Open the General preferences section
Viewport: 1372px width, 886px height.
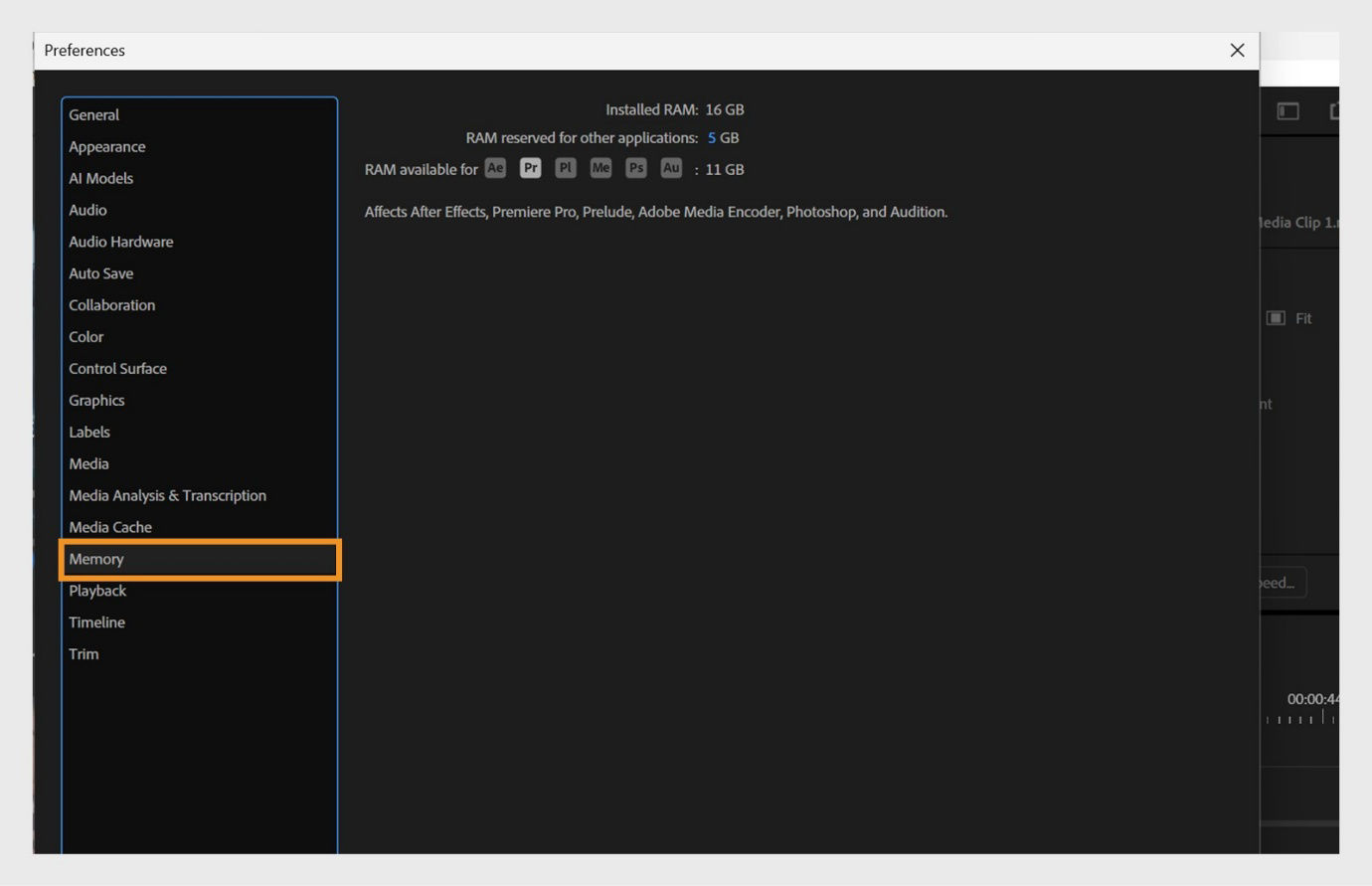[94, 114]
